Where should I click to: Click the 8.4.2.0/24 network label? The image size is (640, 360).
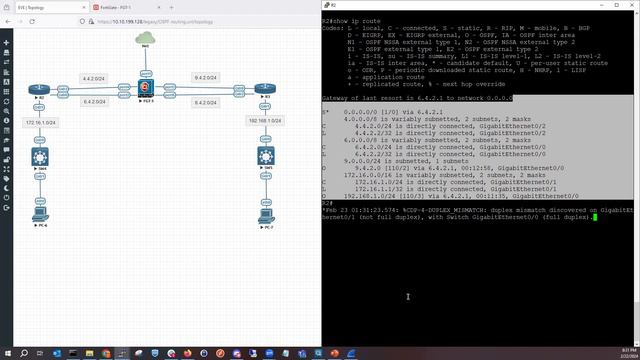tap(206, 102)
